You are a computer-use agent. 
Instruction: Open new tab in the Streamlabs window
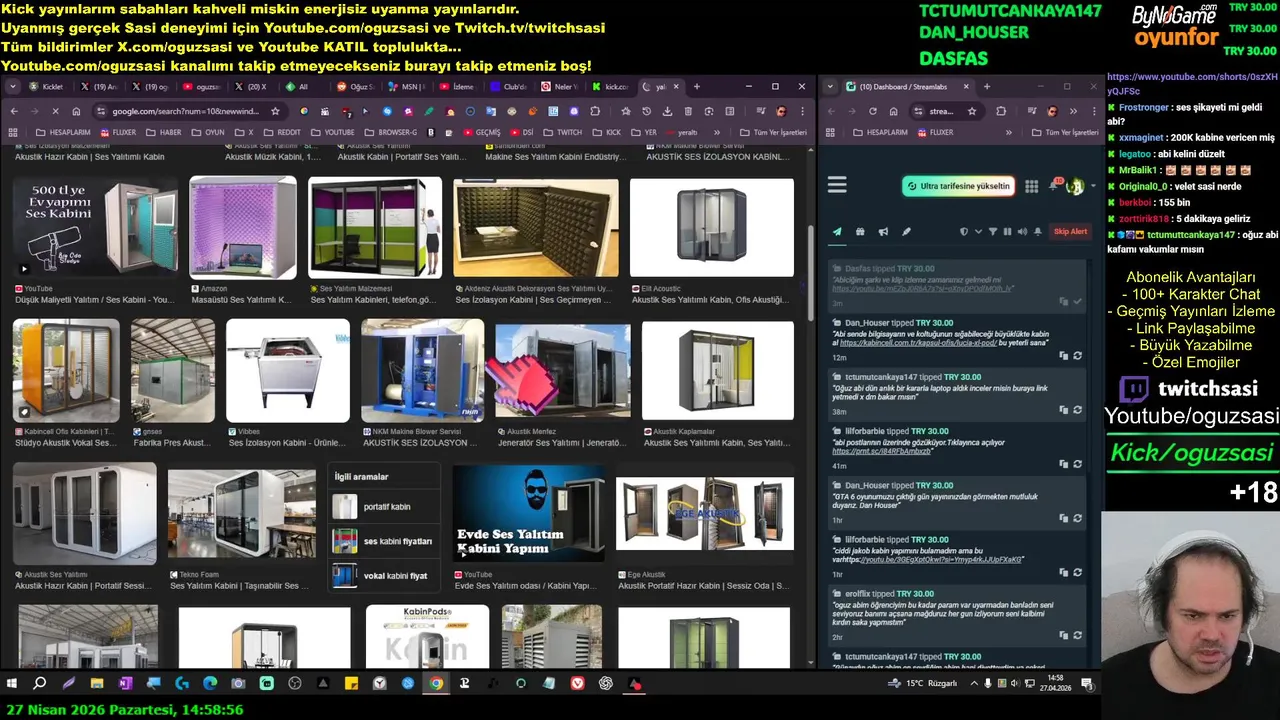(987, 87)
